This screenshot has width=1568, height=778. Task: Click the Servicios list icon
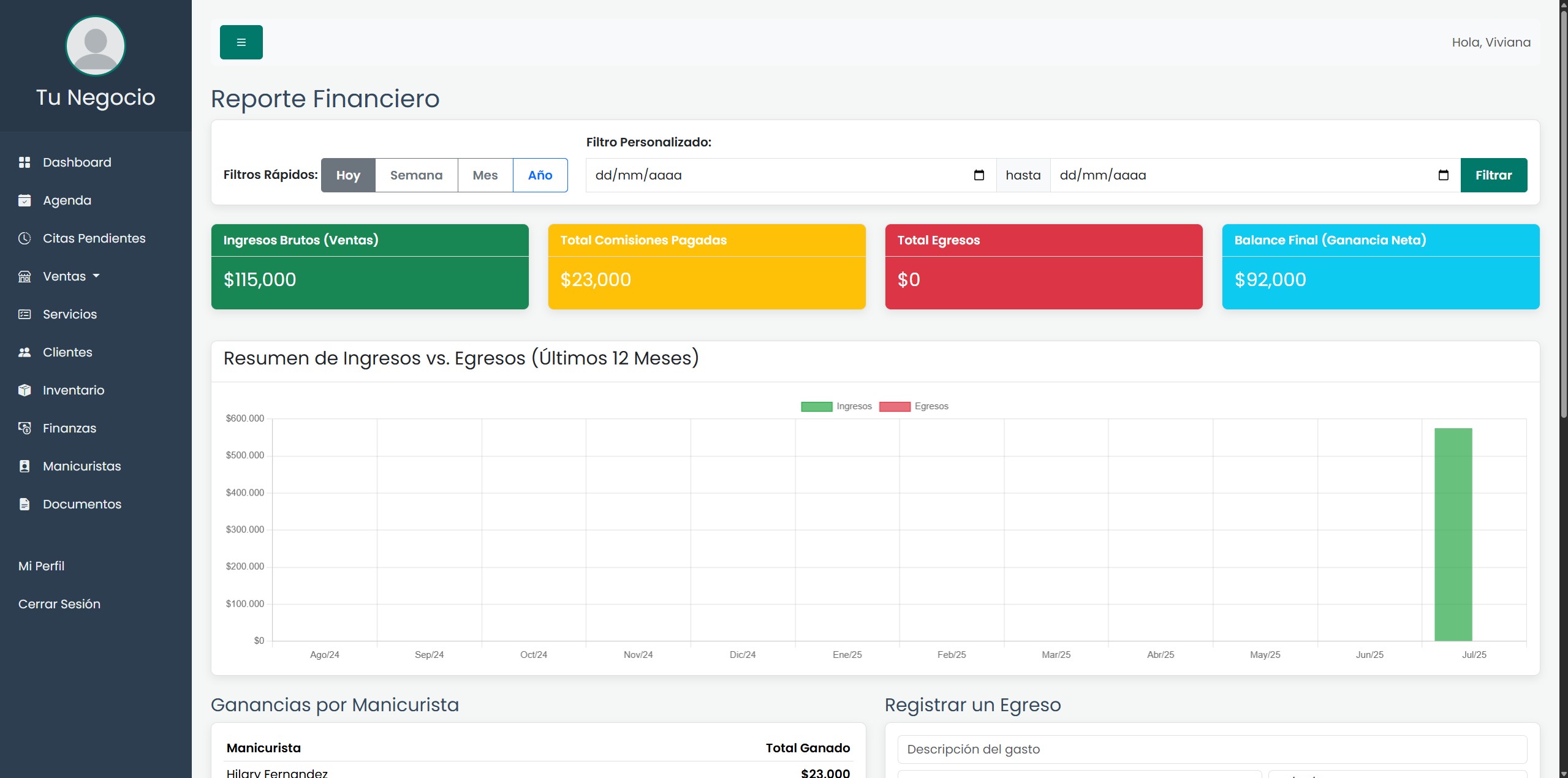(x=25, y=314)
